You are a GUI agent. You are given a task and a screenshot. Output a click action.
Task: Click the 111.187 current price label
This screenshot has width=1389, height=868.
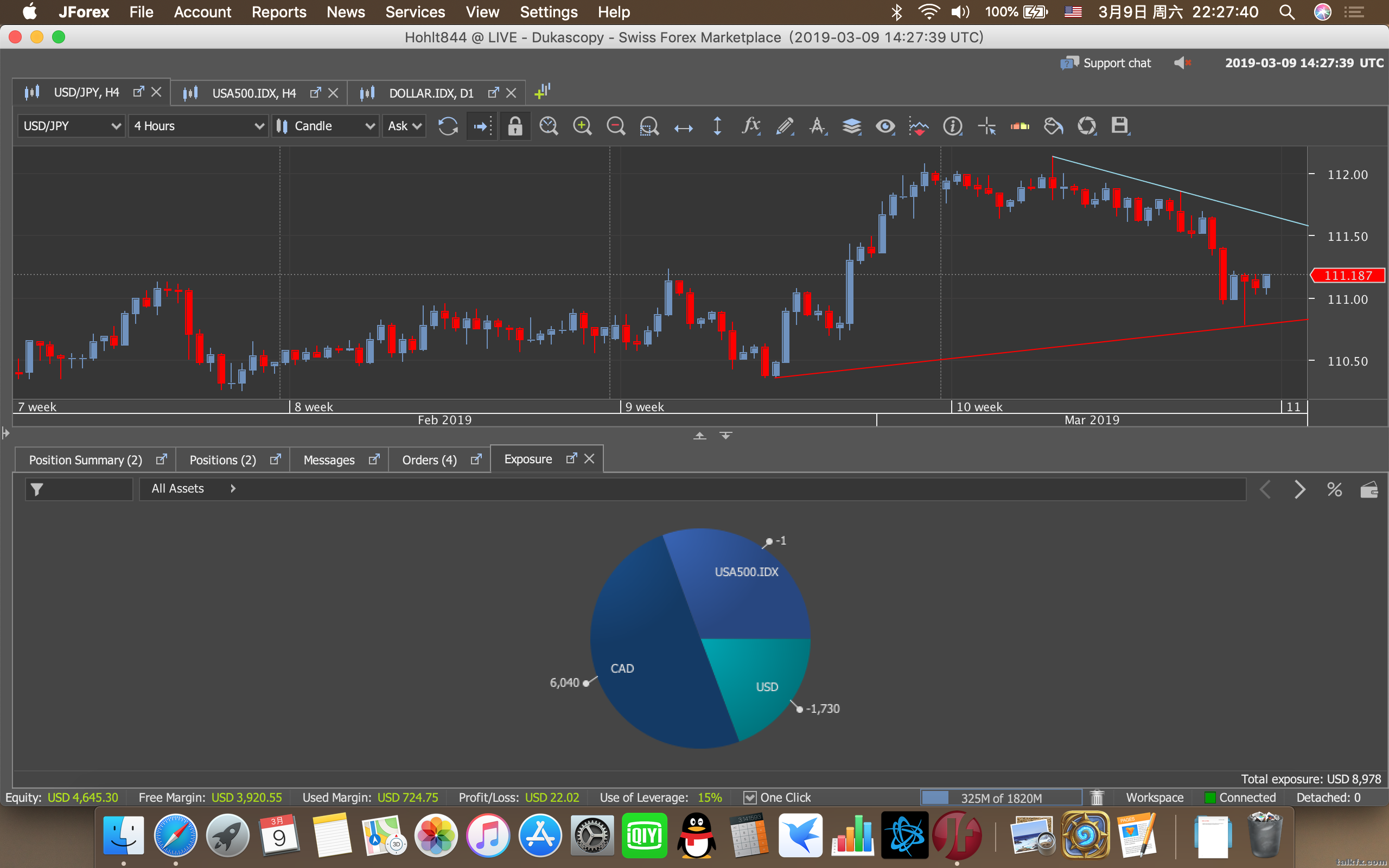click(1348, 276)
